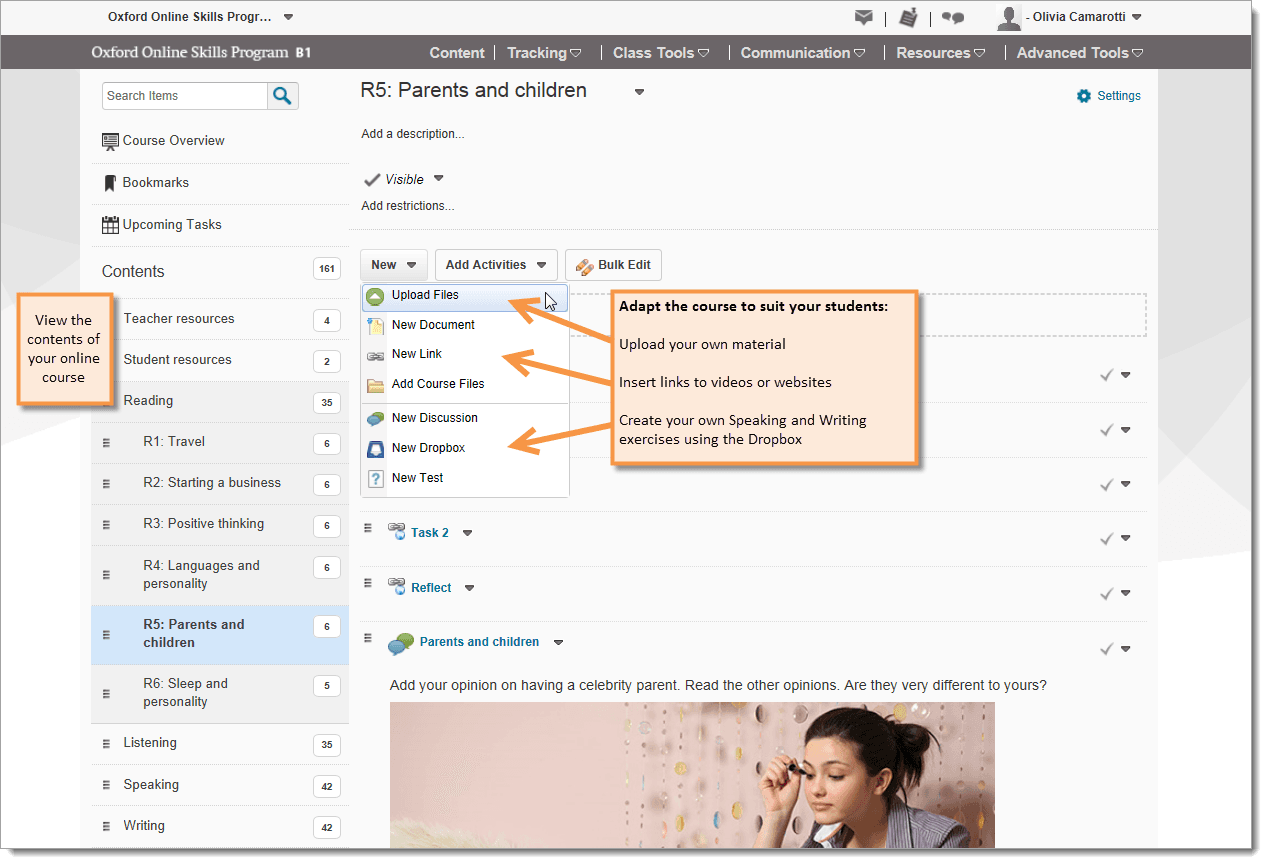
Task: Open the chat bubbles icon in header
Action: click(x=953, y=17)
